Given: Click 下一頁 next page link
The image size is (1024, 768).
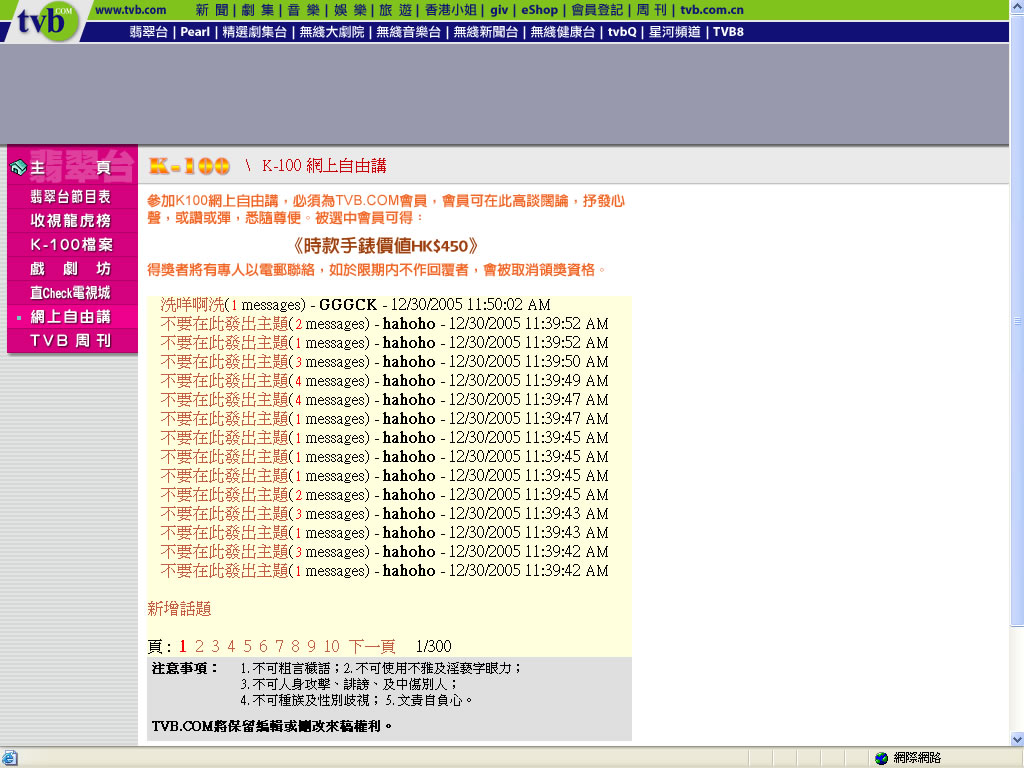Looking at the screenshot, I should pos(372,647).
